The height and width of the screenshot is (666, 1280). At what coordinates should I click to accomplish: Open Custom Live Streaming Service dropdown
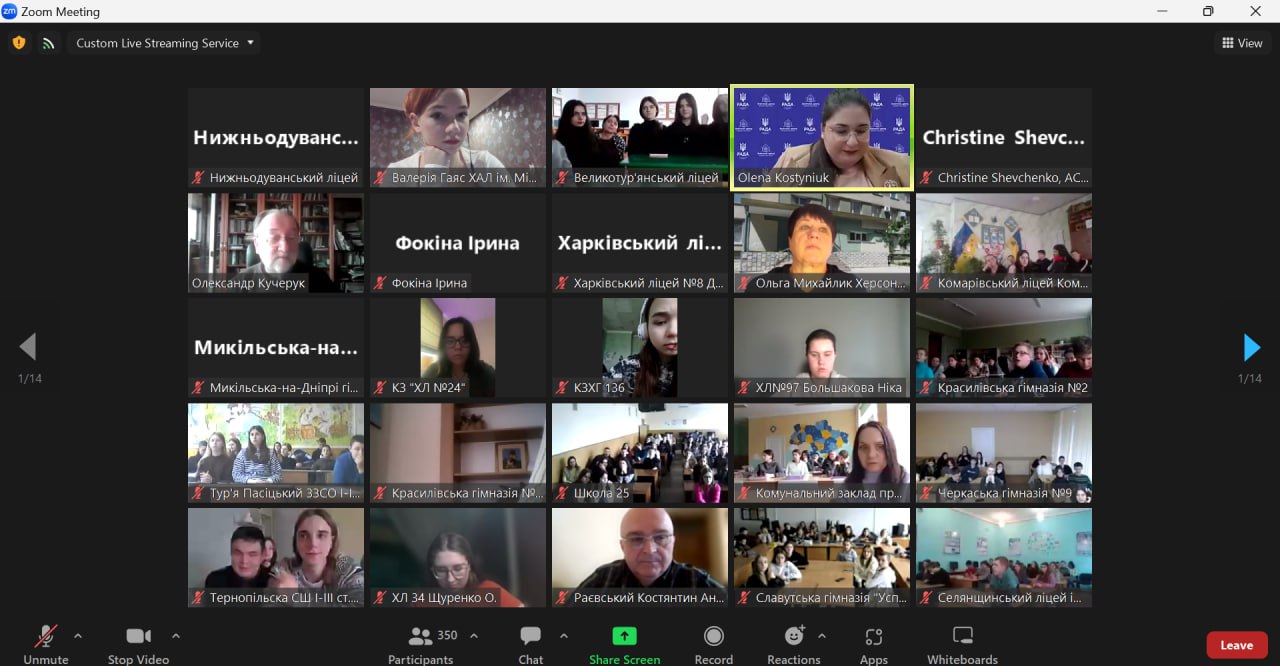(x=166, y=43)
